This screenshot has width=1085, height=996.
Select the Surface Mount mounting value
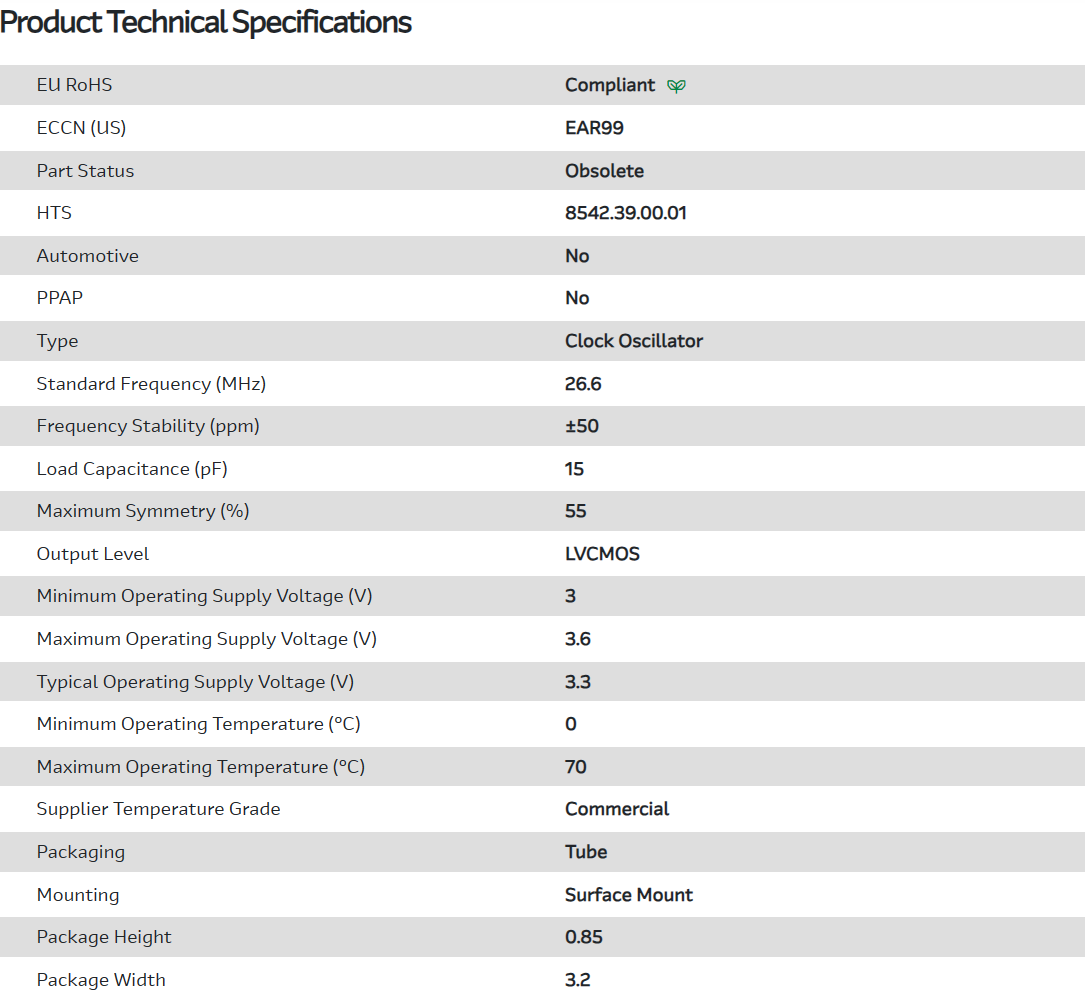(628, 895)
